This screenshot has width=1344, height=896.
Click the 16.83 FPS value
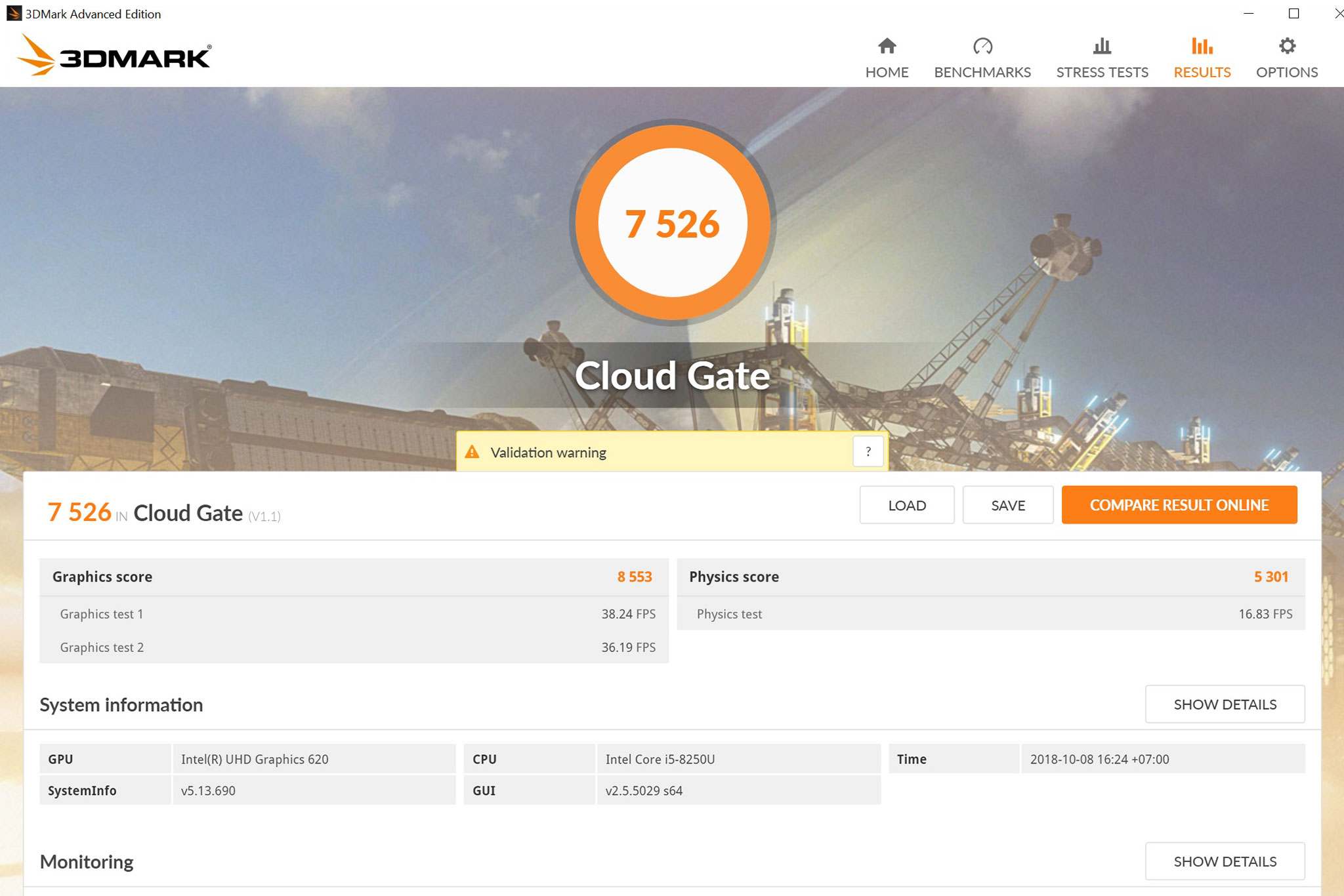pyautogui.click(x=1265, y=614)
